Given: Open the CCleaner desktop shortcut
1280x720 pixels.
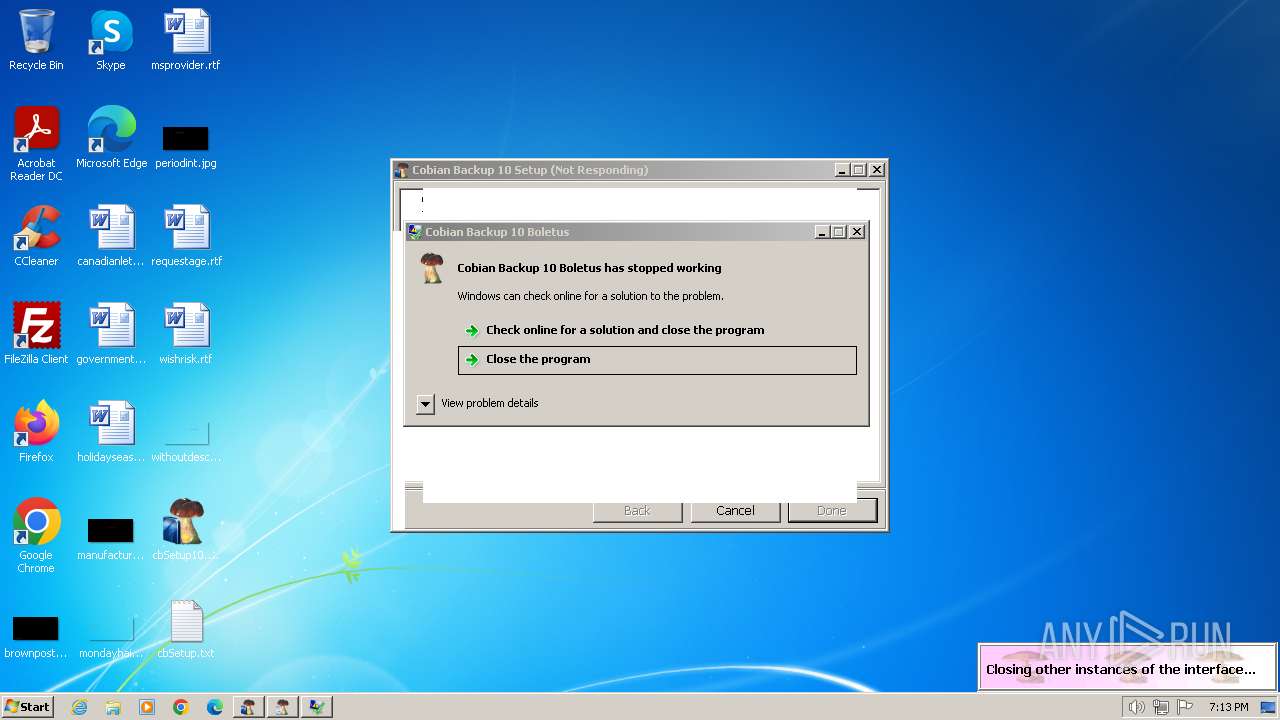Looking at the screenshot, I should pyautogui.click(x=36, y=236).
